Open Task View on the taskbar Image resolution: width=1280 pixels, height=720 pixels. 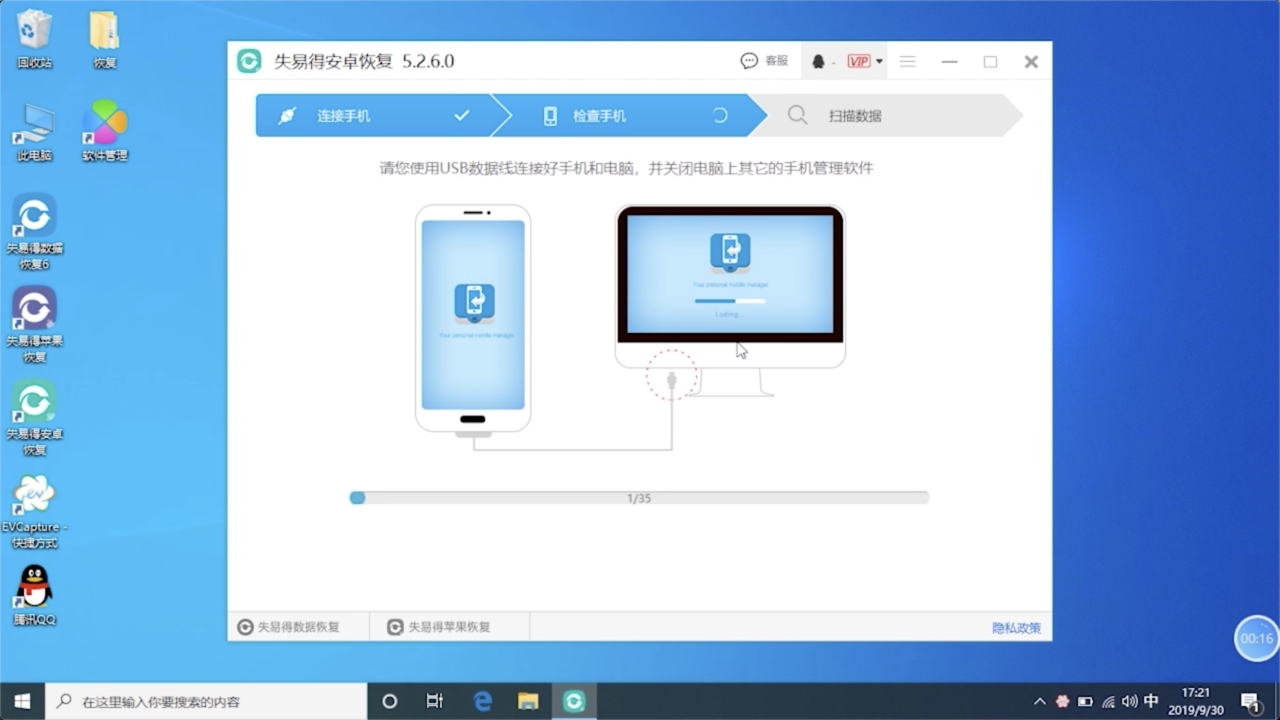point(435,701)
